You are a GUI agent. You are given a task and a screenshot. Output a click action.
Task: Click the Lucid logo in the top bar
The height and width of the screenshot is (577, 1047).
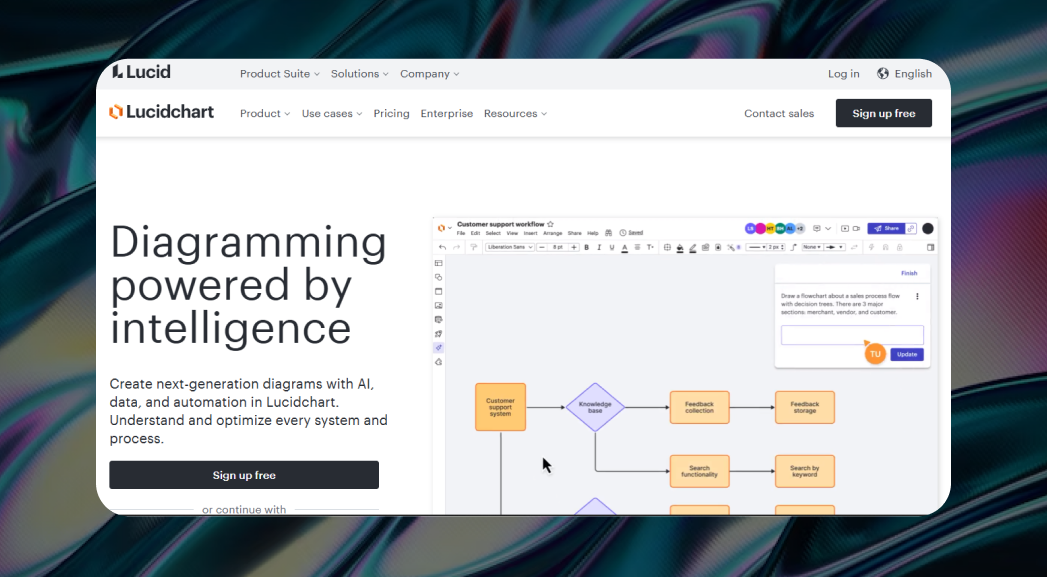pyautogui.click(x=141, y=71)
